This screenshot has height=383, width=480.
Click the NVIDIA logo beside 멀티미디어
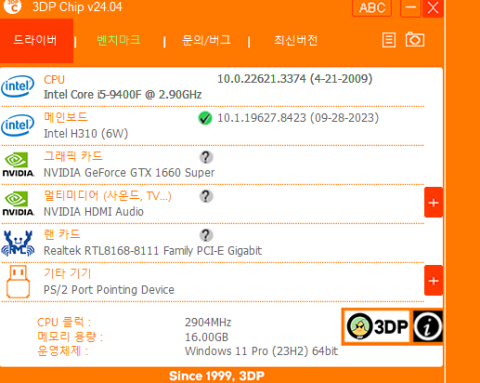(18, 203)
